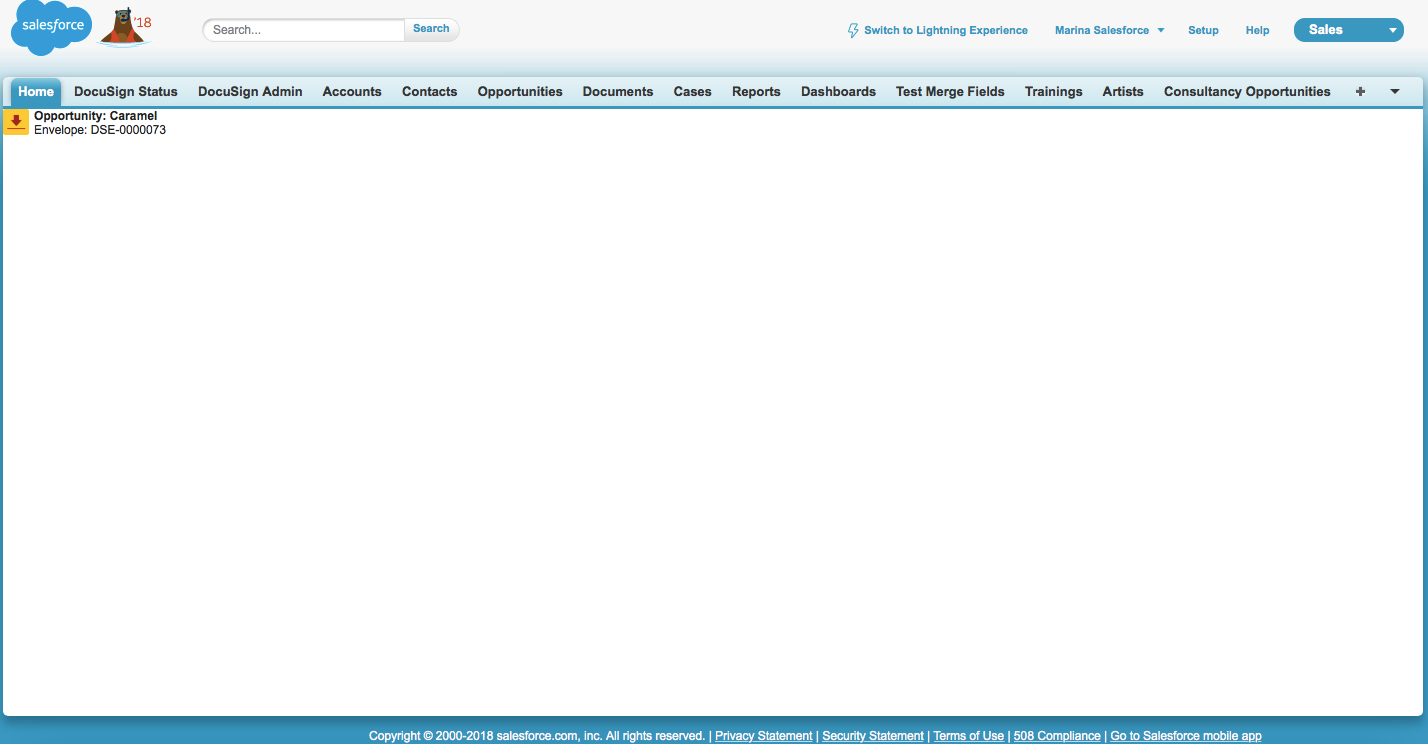
Task: Switch to the Opportunities tab
Action: [520, 91]
